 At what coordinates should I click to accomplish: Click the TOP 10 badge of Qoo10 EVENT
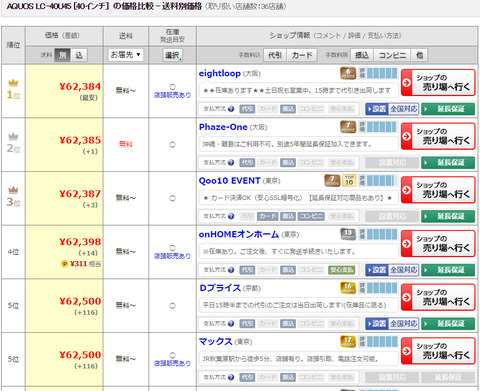click(349, 181)
